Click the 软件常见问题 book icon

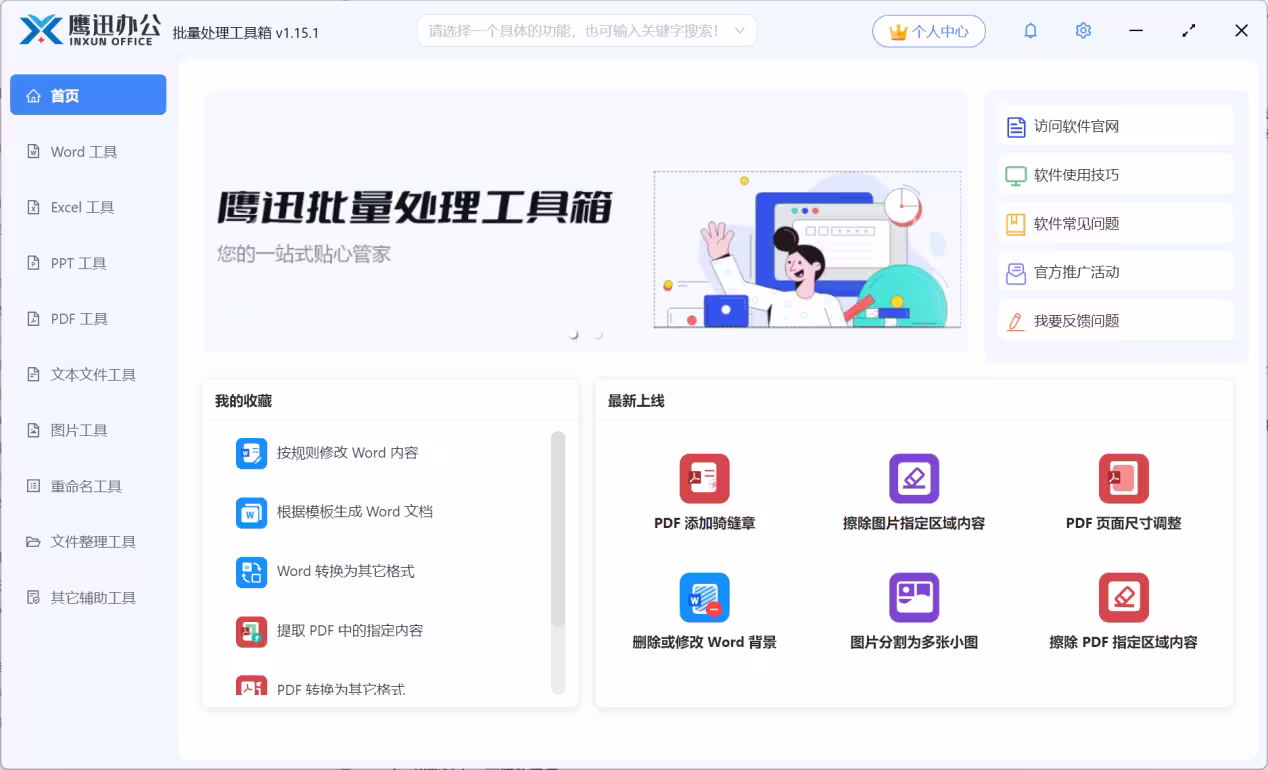coord(1016,224)
